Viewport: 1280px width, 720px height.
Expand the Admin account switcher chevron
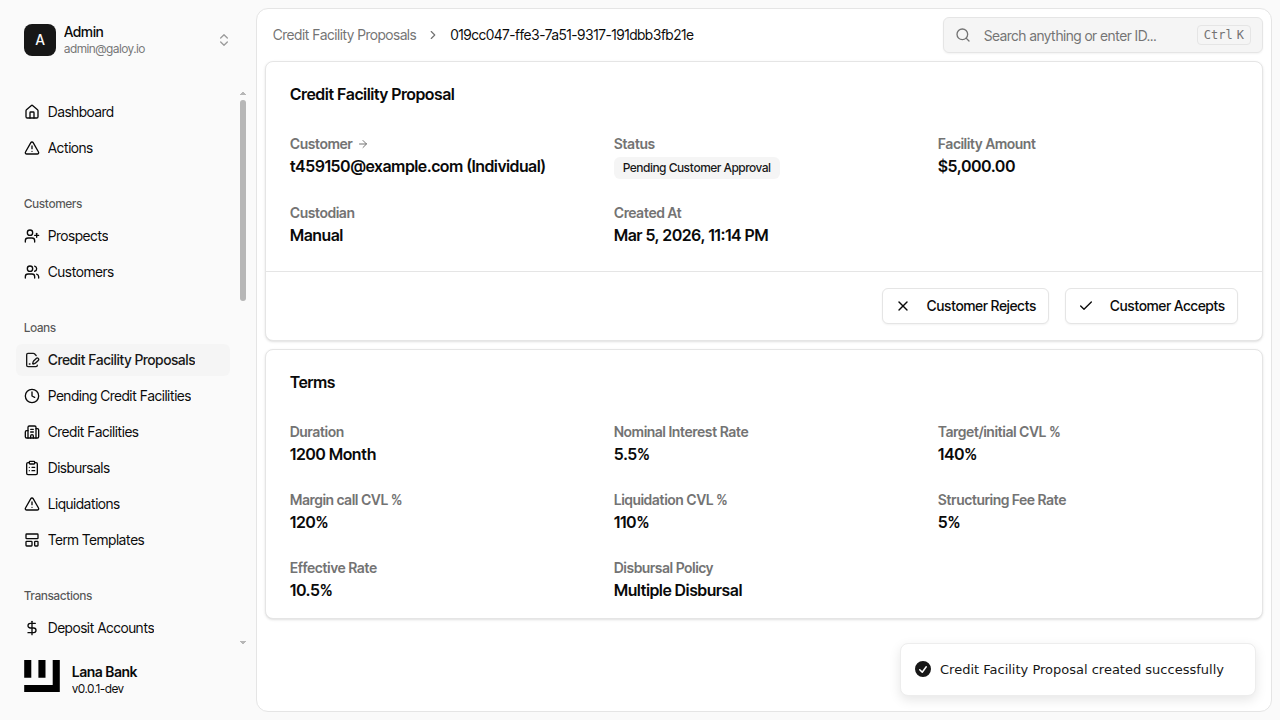224,40
